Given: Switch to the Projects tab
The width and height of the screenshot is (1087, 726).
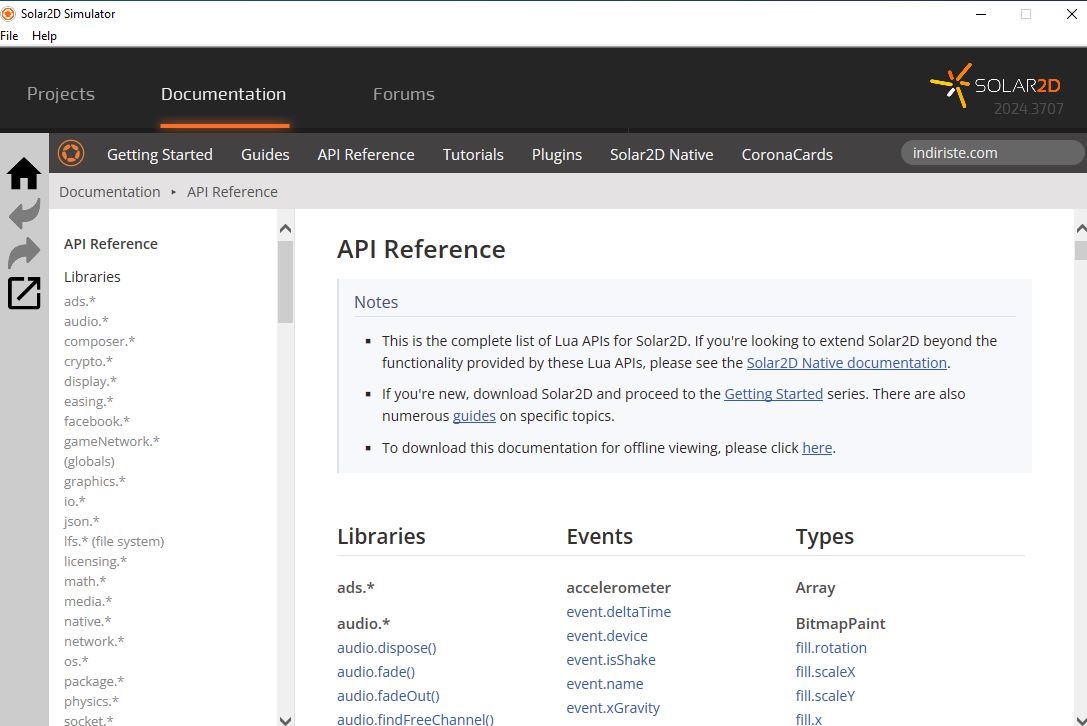Looking at the screenshot, I should click(x=61, y=94).
